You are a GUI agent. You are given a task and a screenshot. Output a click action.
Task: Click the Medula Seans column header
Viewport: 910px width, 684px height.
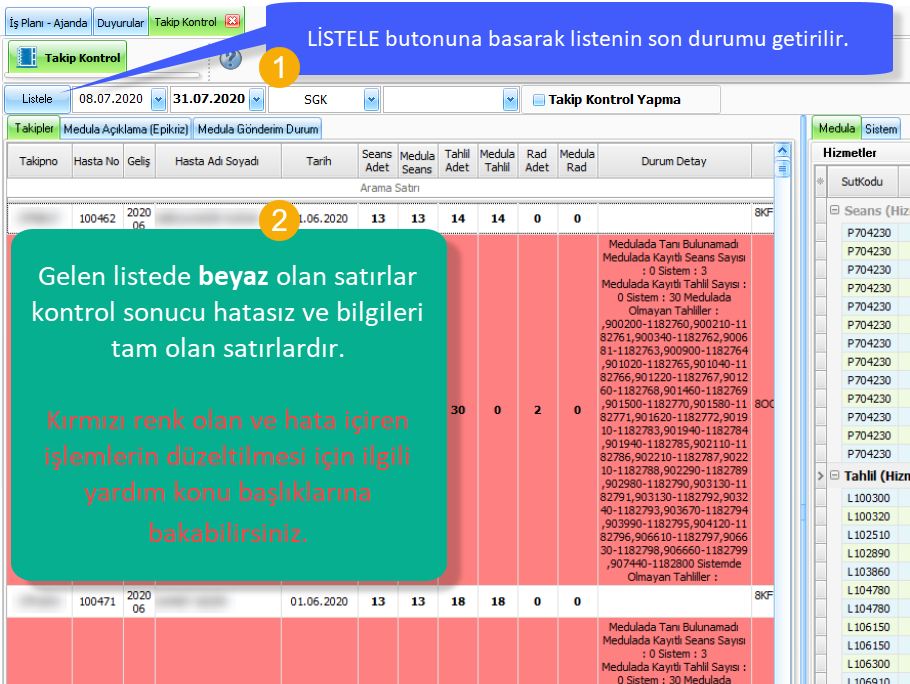point(417,162)
